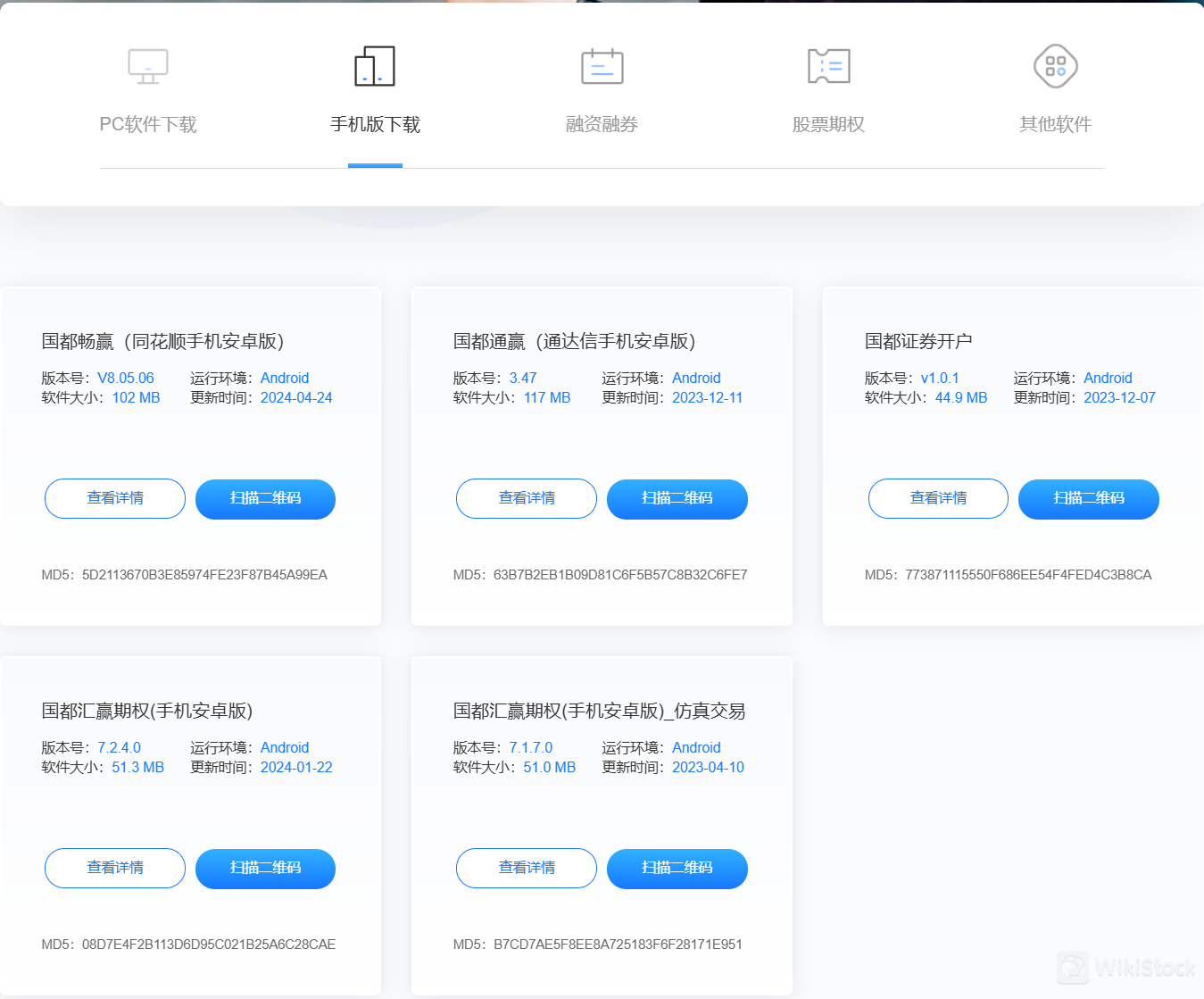Open the 股票期权 tab
The image size is (1204, 999).
(x=829, y=124)
